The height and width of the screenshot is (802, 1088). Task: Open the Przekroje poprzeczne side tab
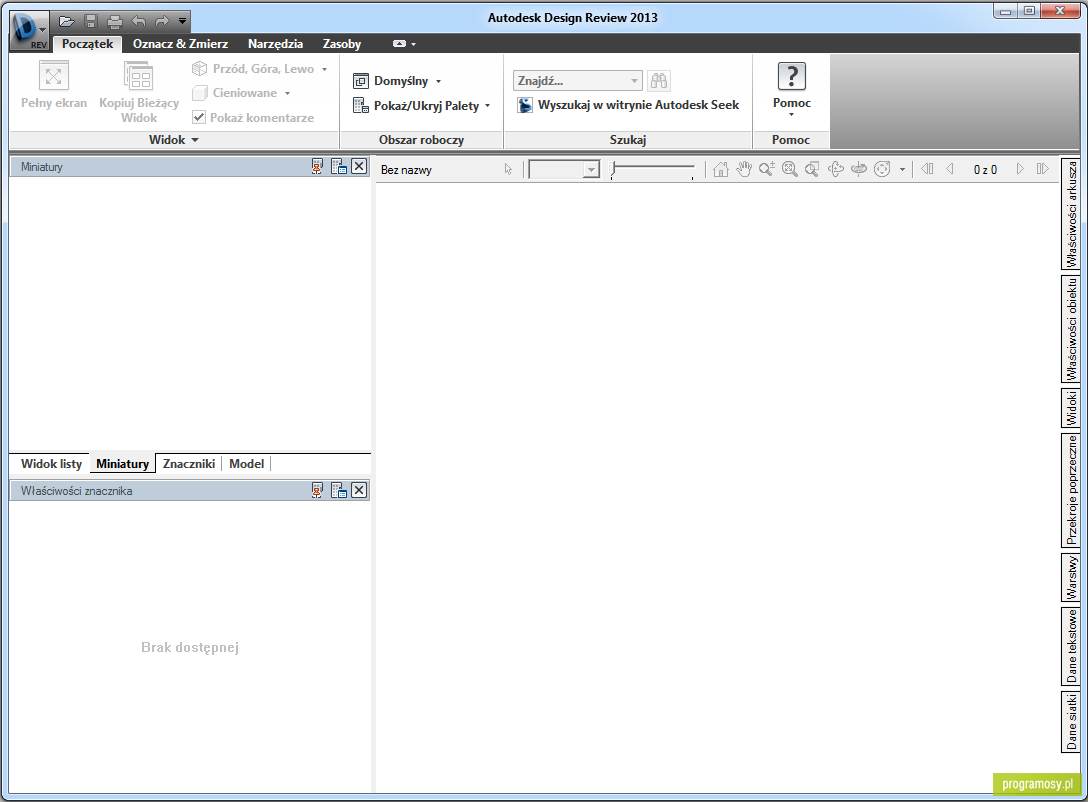[x=1071, y=490]
